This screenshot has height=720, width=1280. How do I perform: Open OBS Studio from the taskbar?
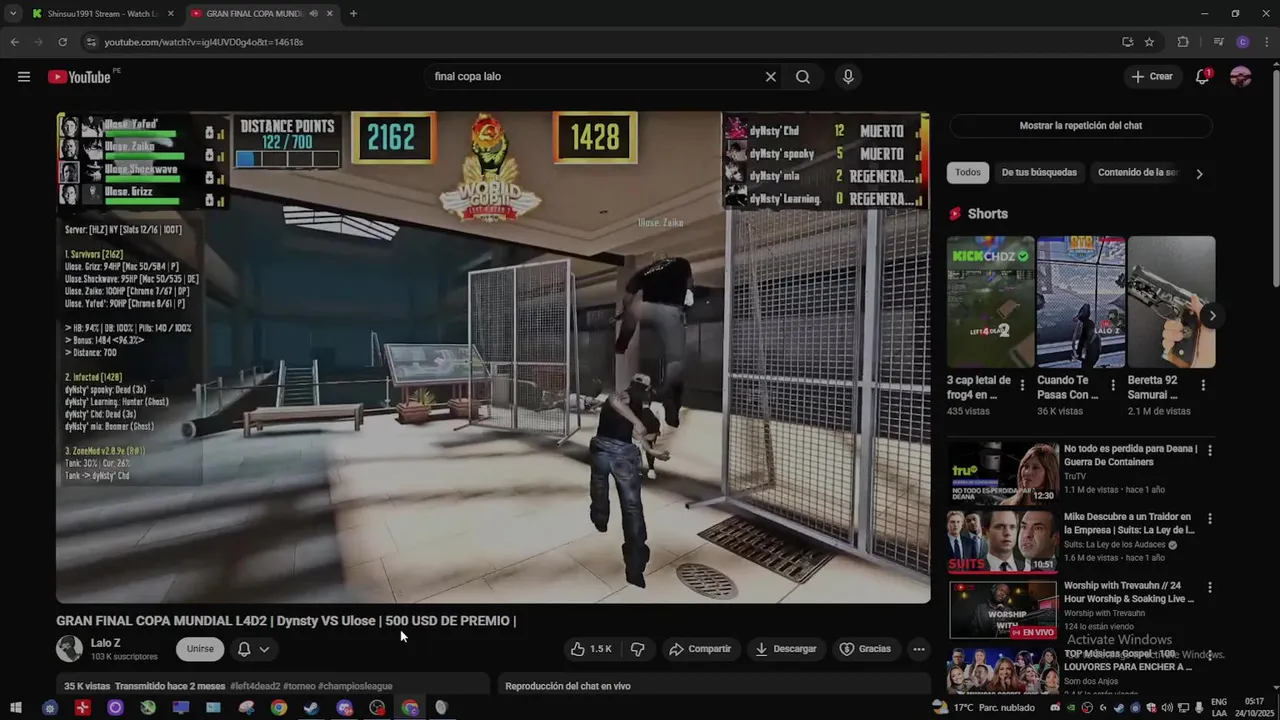pyautogui.click(x=377, y=708)
